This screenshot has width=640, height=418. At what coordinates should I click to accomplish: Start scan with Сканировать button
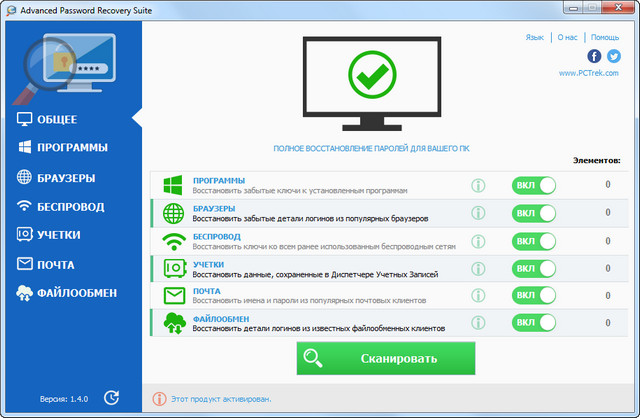click(386, 358)
